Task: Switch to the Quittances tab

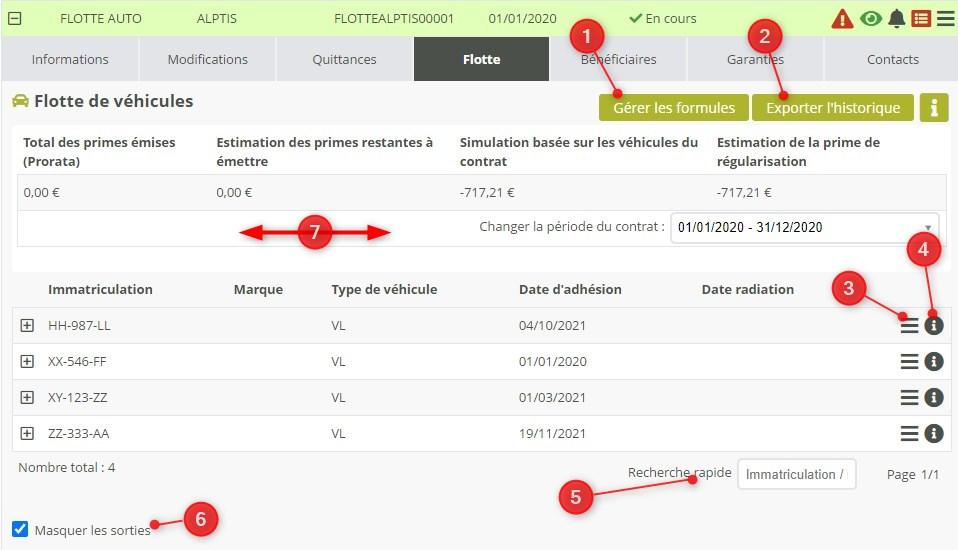Action: tap(344, 59)
